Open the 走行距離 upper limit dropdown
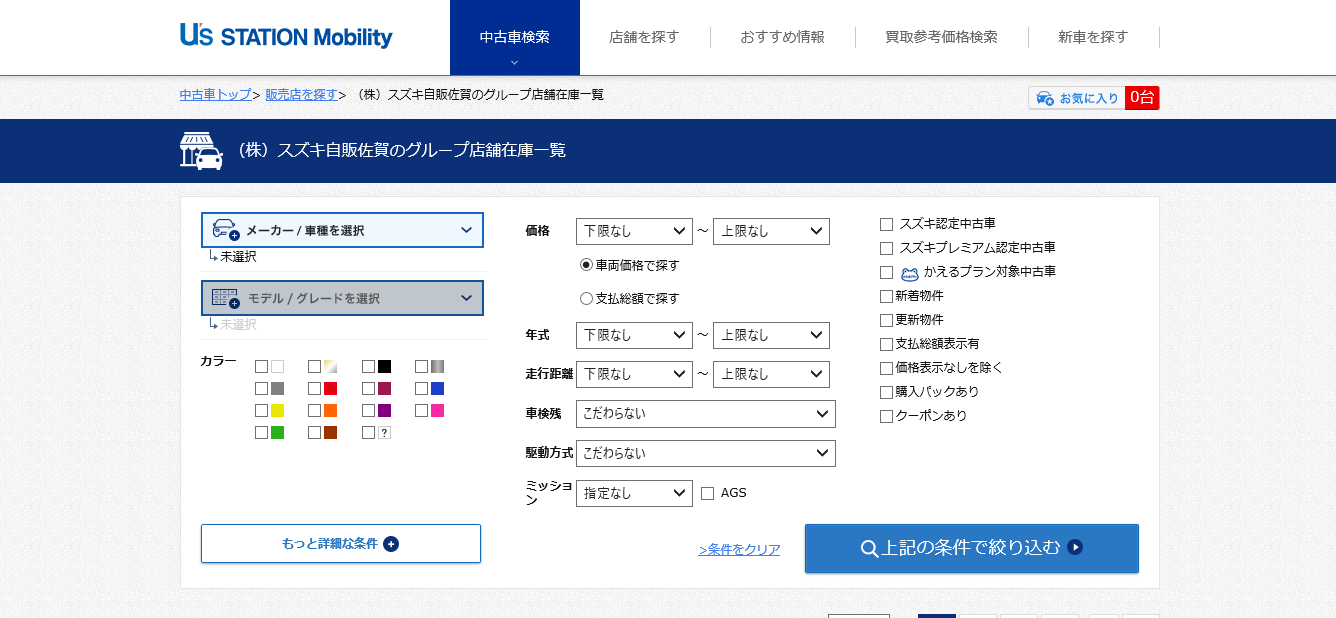Viewport: 1336px width, 618px height. pyautogui.click(x=771, y=374)
